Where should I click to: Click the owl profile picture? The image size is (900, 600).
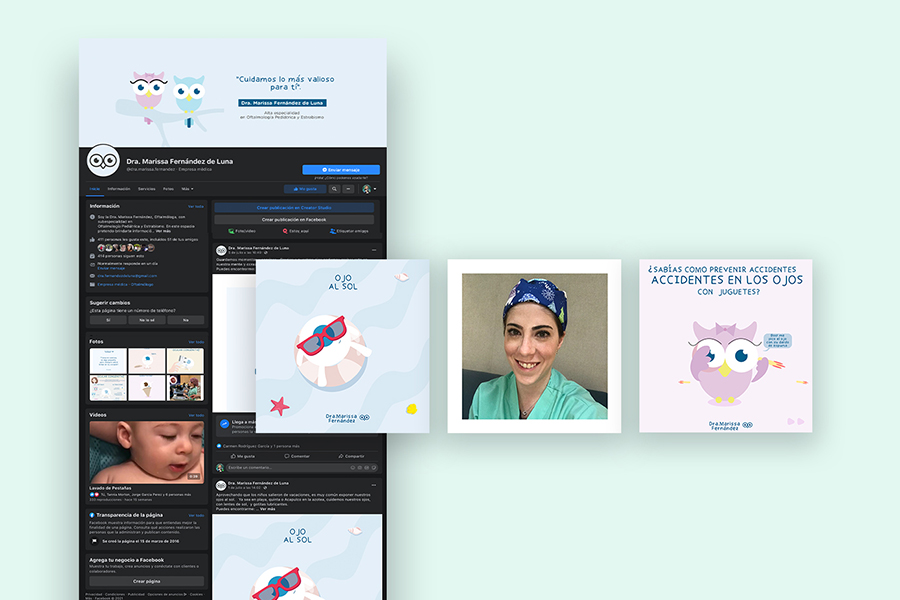click(103, 161)
